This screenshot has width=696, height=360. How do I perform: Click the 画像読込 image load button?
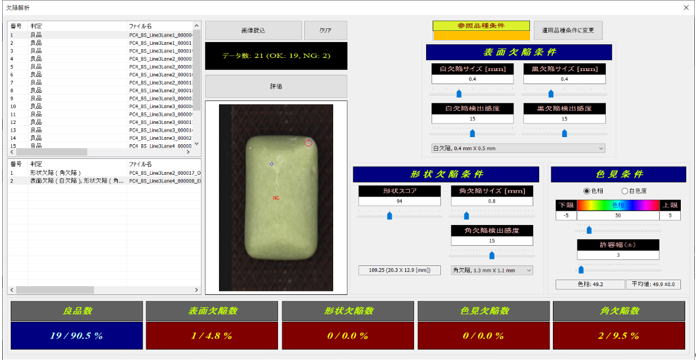[x=253, y=31]
